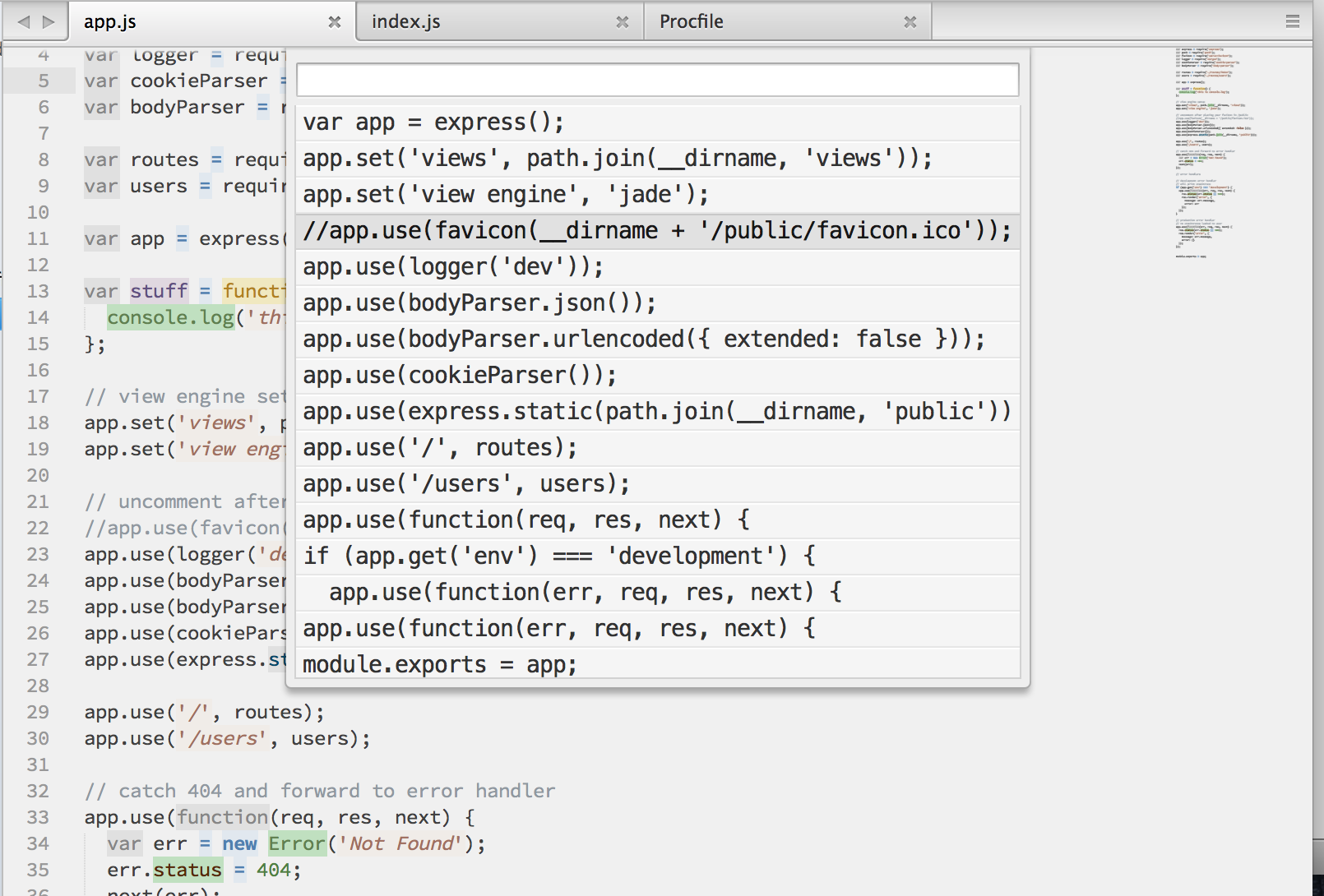Screen dimensions: 1324x896
Task: Select app.use(bodyParser.urlencoded result
Action: tap(658, 339)
